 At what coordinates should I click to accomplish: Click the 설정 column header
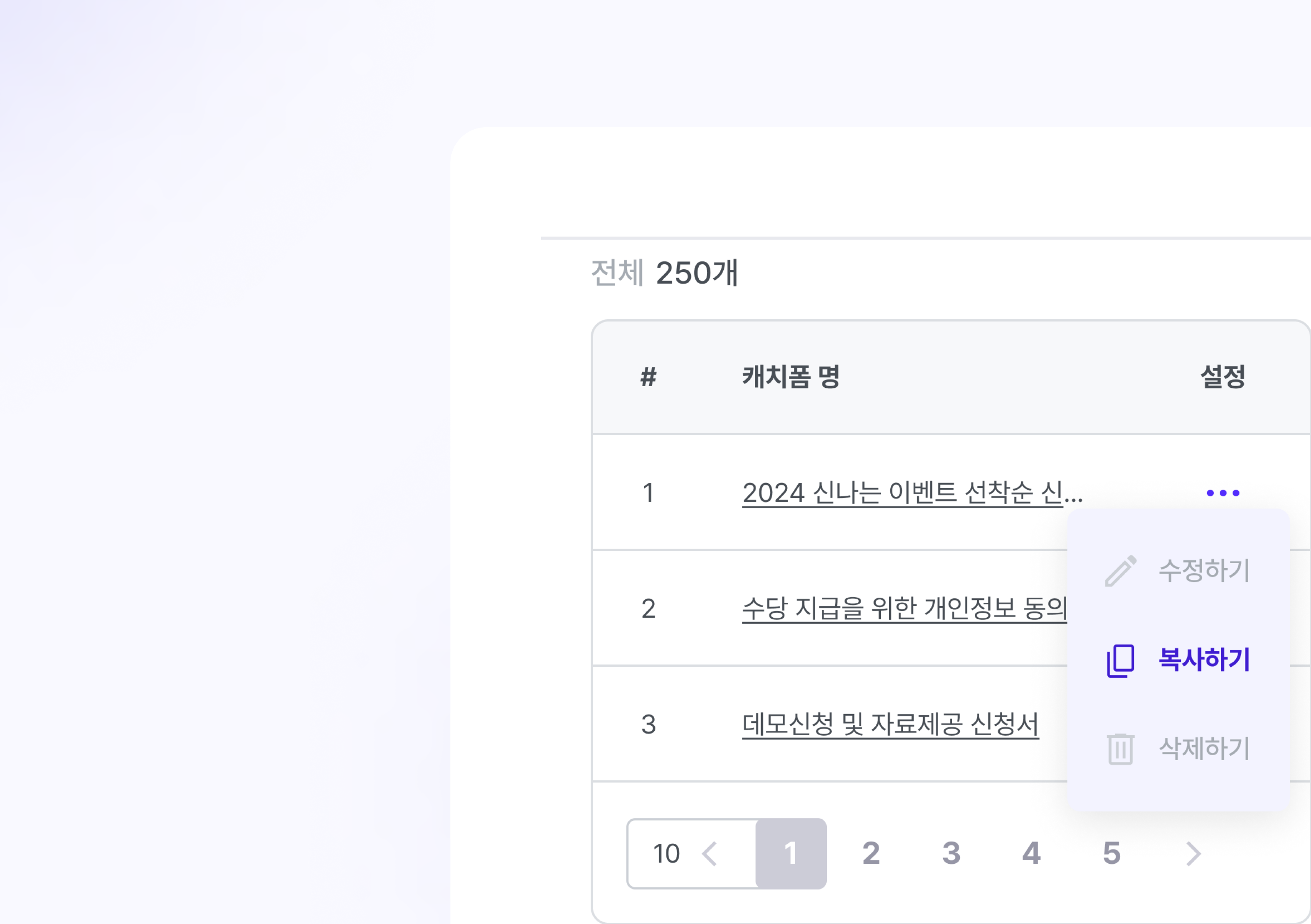(1223, 377)
